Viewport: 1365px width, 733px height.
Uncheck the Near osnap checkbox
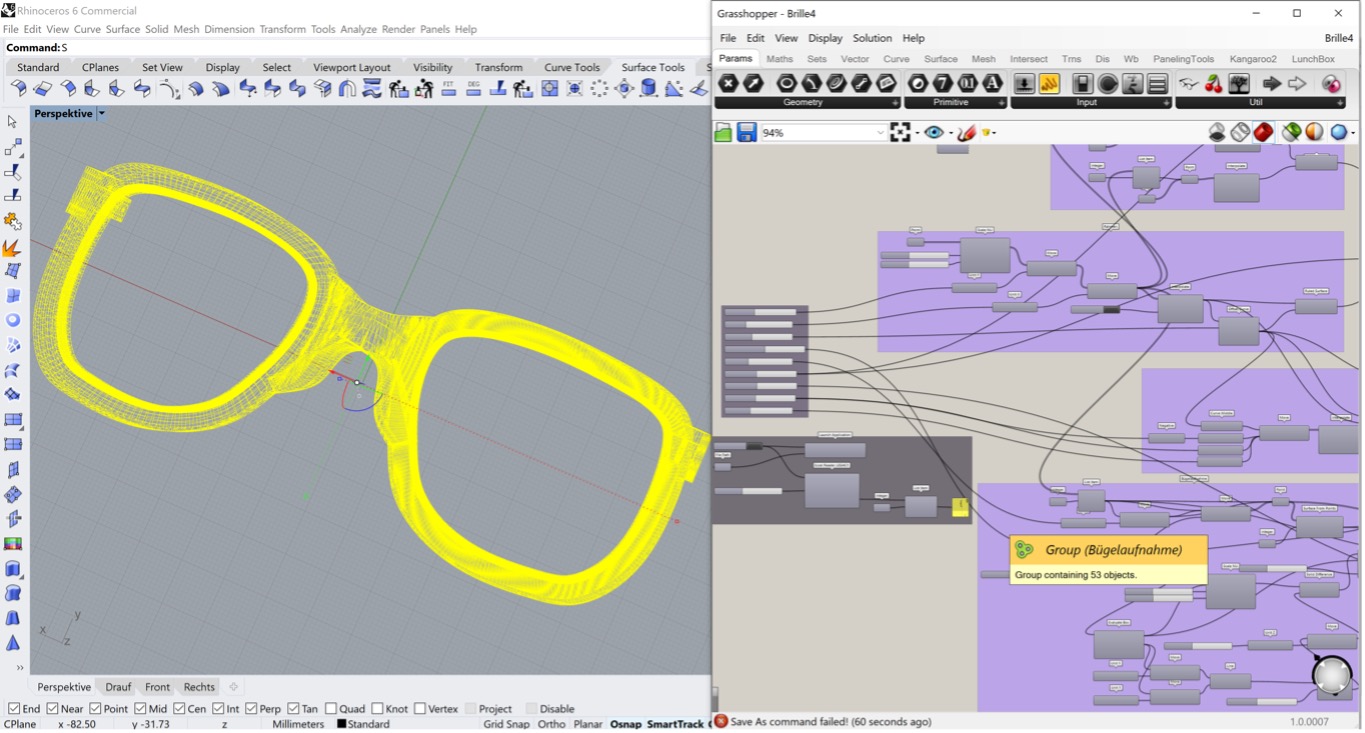(x=52, y=709)
